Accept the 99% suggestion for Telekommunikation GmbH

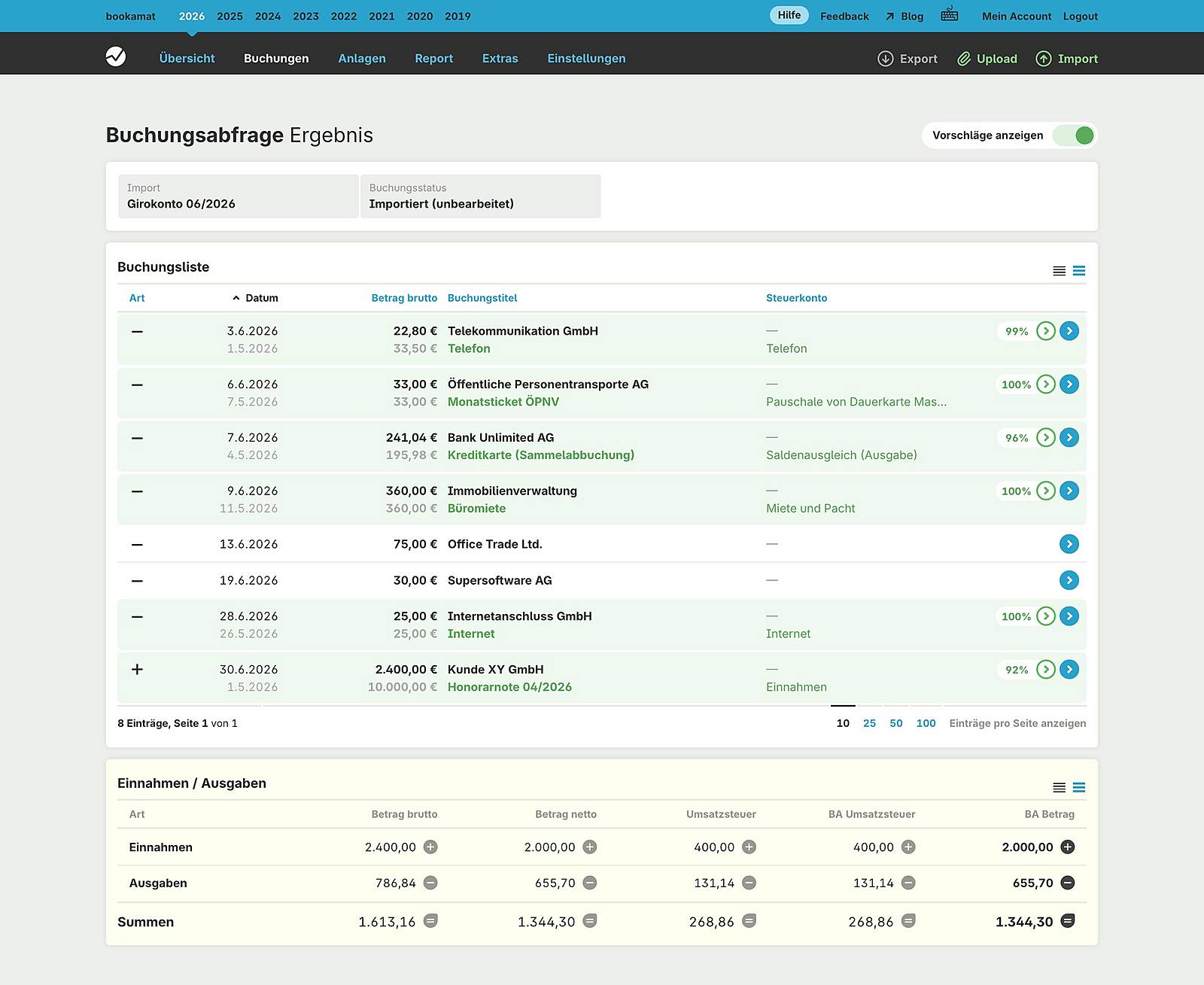point(1045,331)
